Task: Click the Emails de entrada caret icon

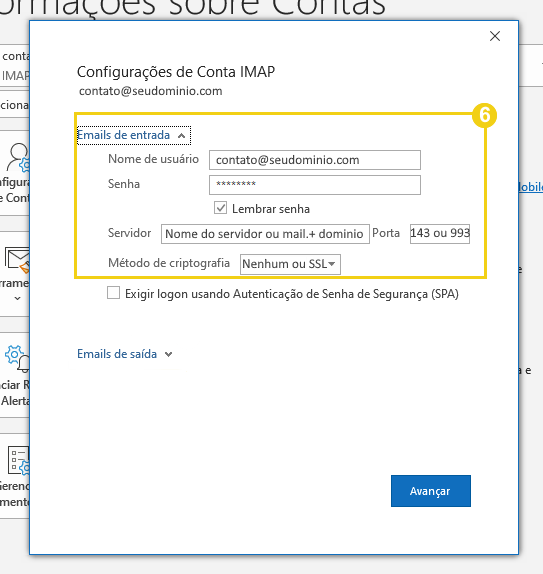Action: coord(181,136)
